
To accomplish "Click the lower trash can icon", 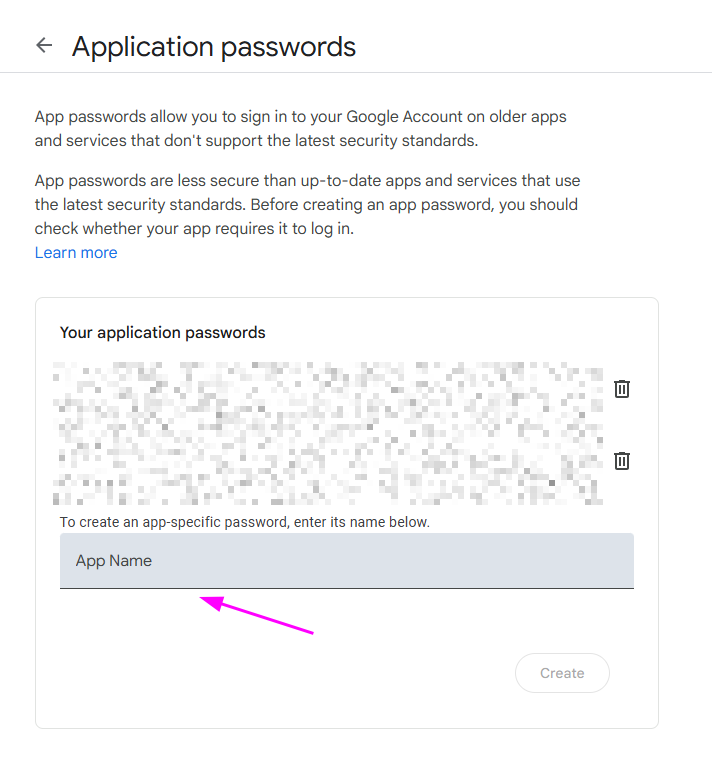I will 621,460.
